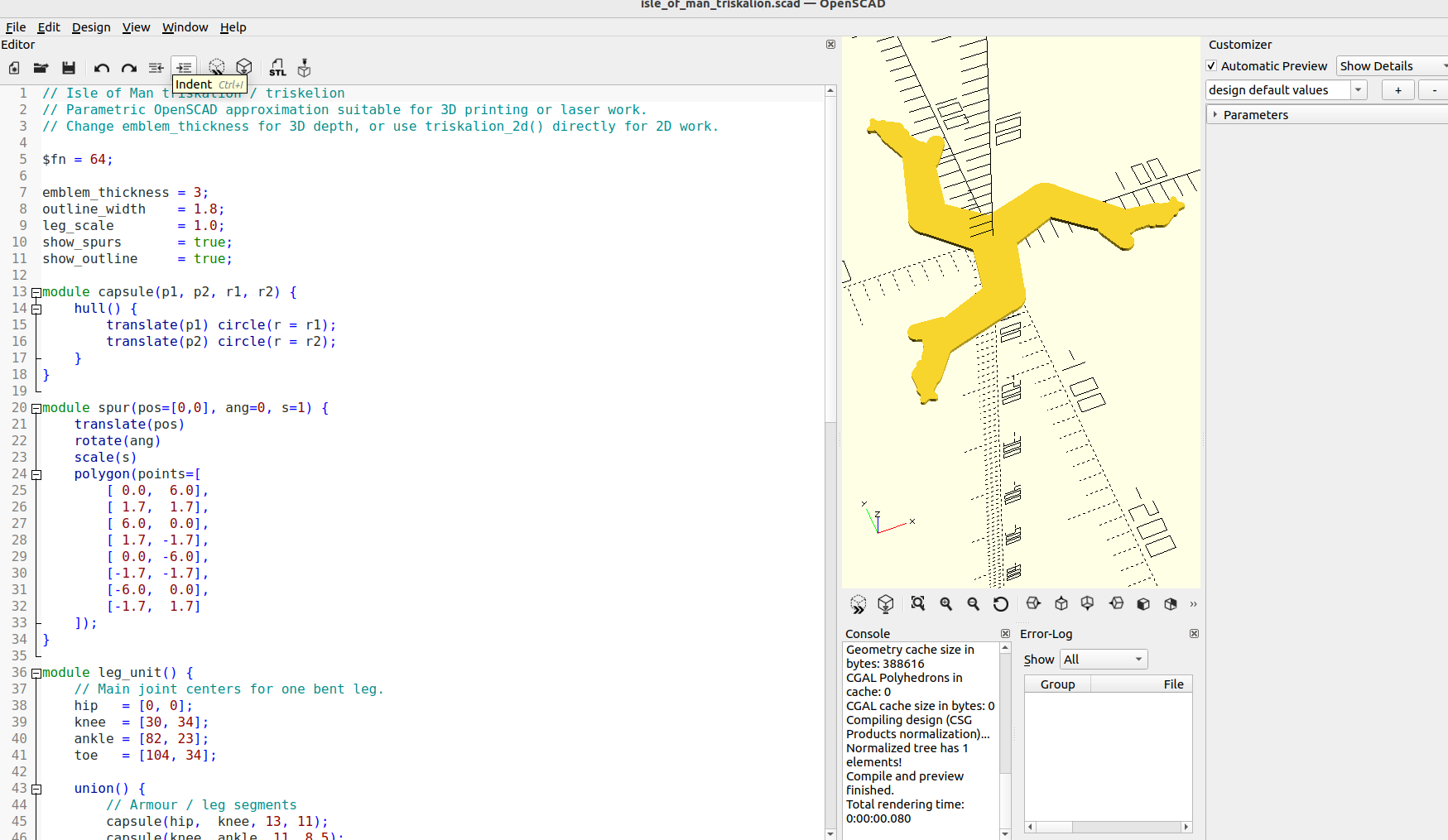
Task: Zoom out of the 3D view
Action: [974, 604]
